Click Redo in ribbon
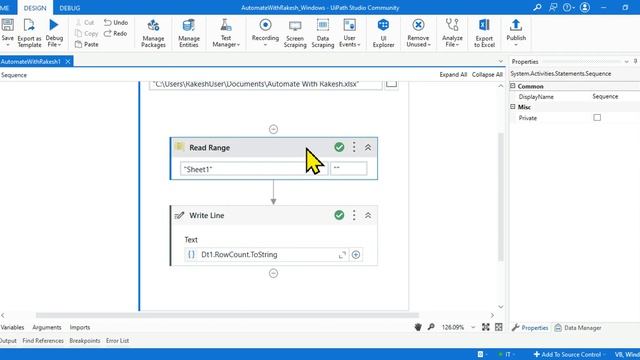This screenshot has width=640, height=360. coord(115,33)
